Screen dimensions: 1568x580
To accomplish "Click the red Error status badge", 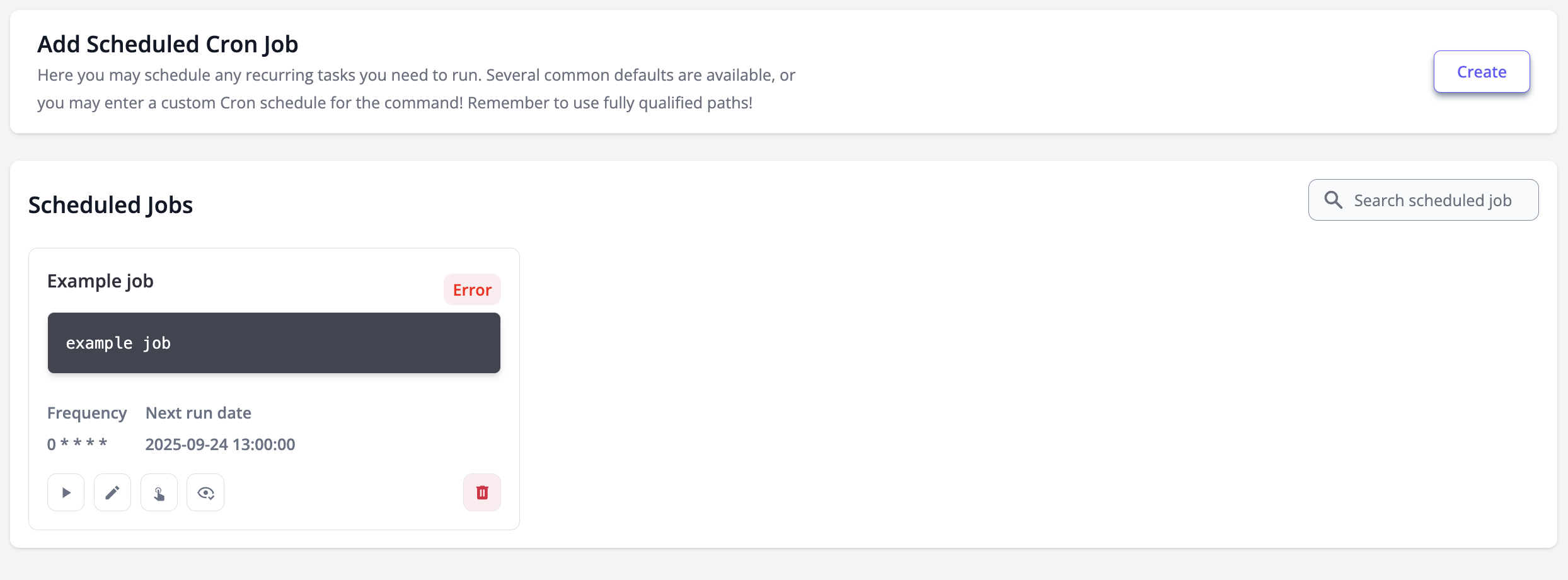I will tap(472, 290).
